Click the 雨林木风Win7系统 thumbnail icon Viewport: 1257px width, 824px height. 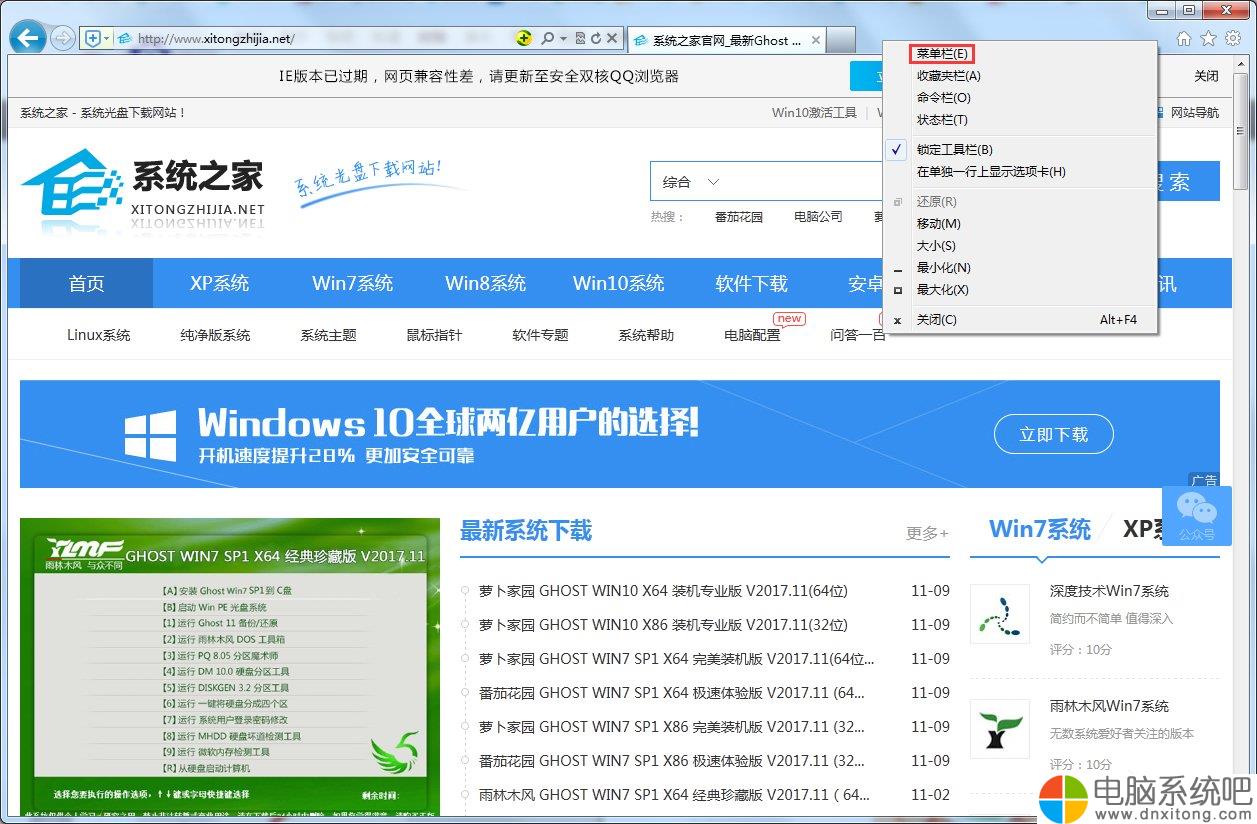click(1000, 727)
